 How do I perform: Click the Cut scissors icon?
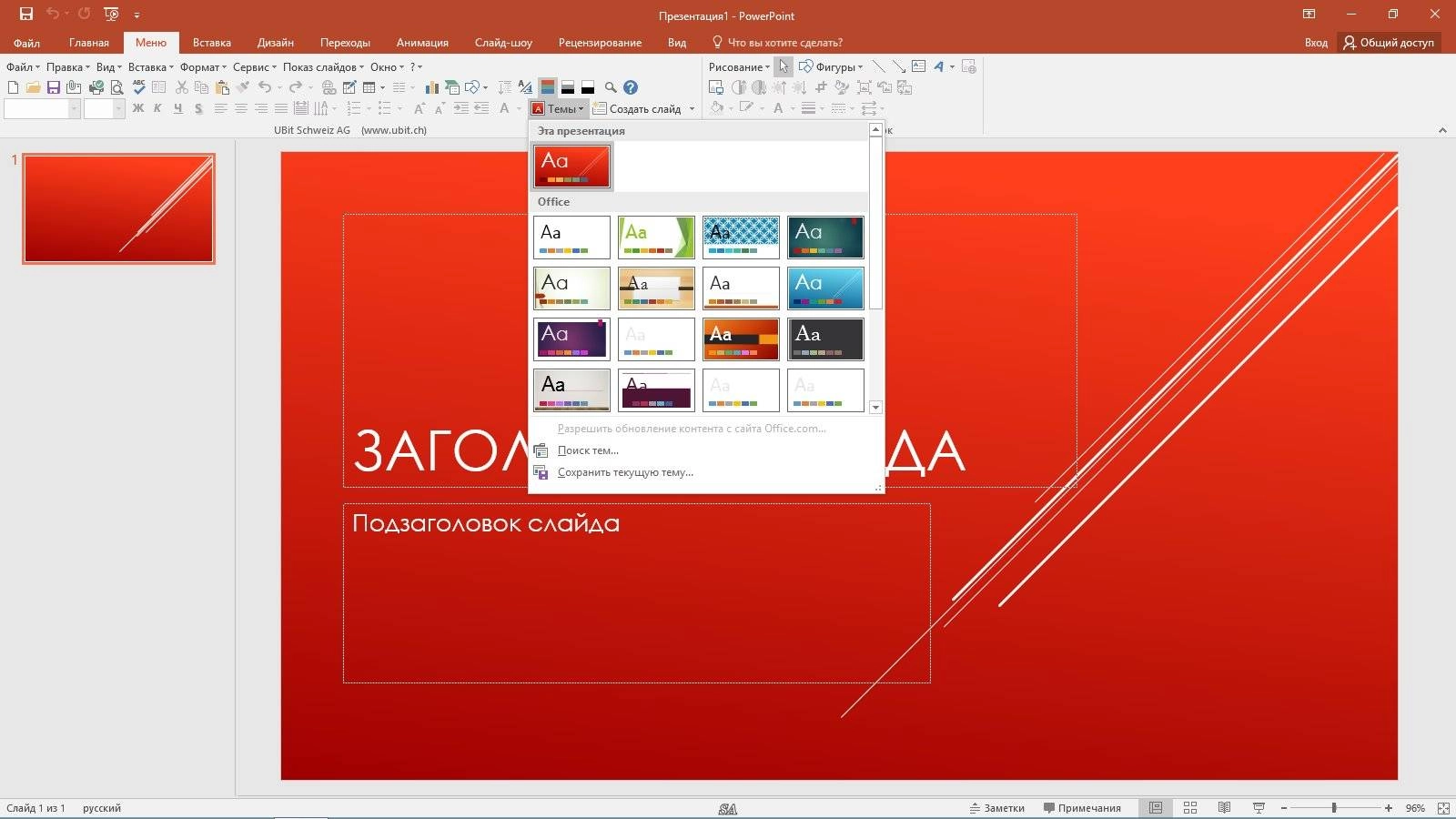coord(181,87)
